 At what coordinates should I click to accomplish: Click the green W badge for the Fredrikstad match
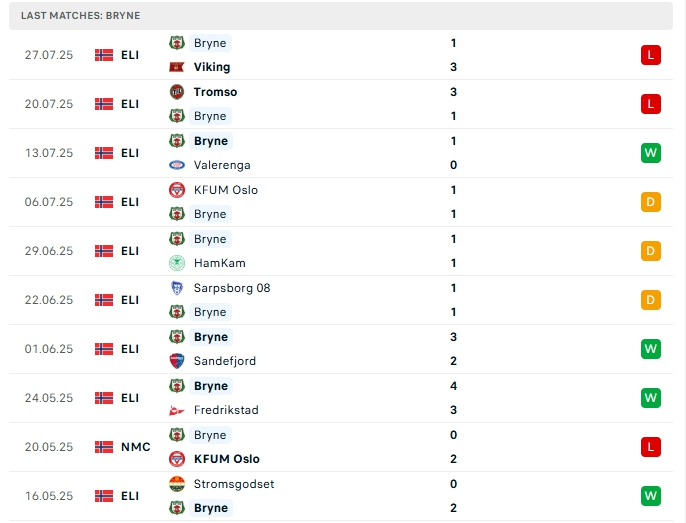(x=651, y=398)
